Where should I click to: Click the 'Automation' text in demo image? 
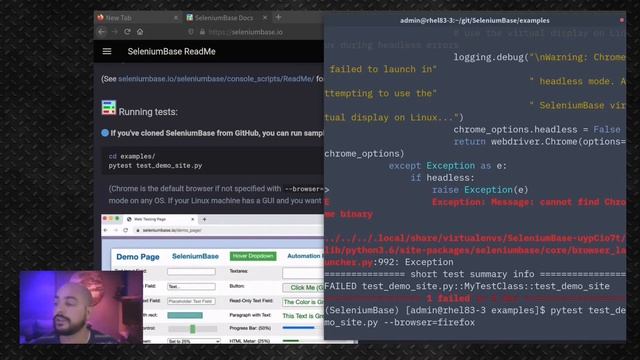pyautogui.click(x=304, y=256)
